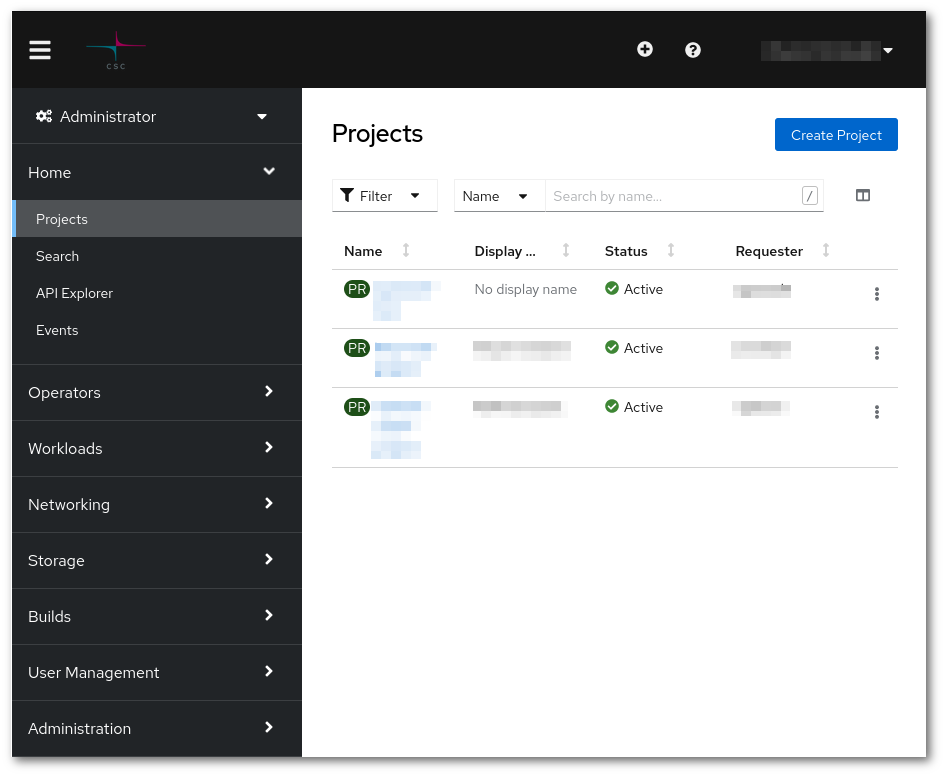Expand the User Management section
The width and height of the screenshot is (945, 776).
(x=157, y=672)
